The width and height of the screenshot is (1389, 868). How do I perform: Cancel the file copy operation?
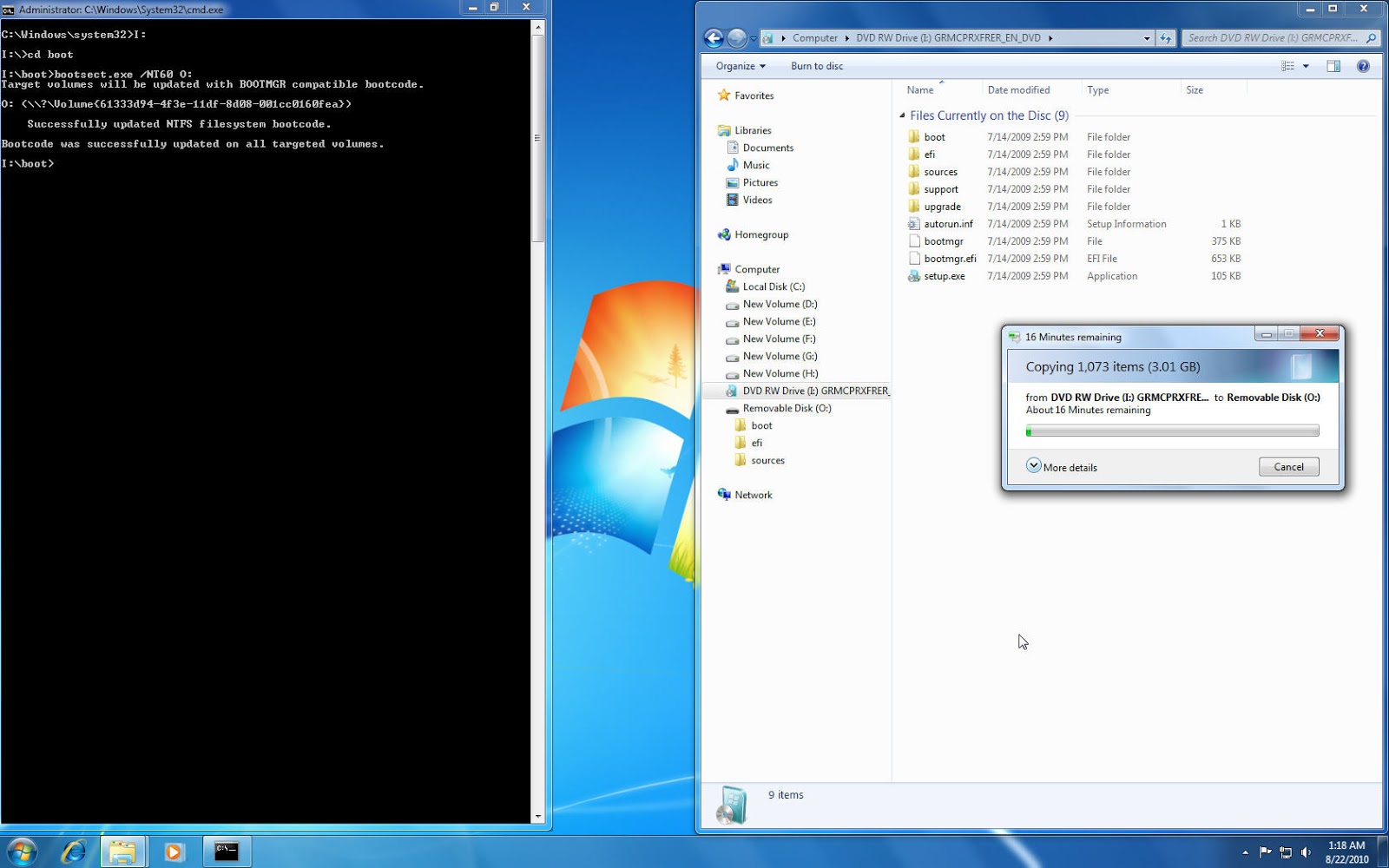coord(1288,467)
